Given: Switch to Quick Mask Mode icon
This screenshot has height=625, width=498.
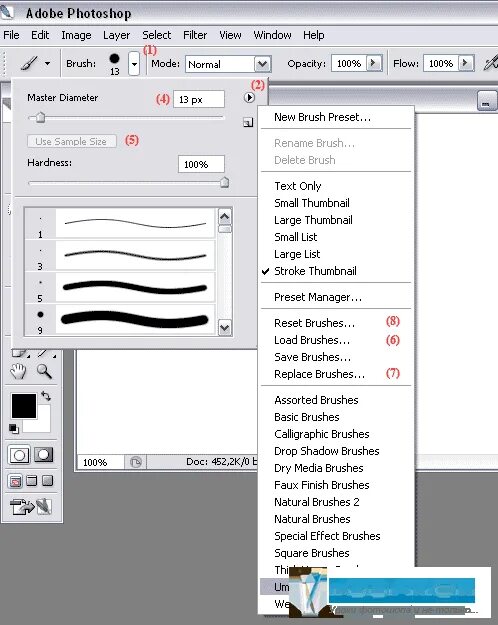Looking at the screenshot, I should click(43, 455).
